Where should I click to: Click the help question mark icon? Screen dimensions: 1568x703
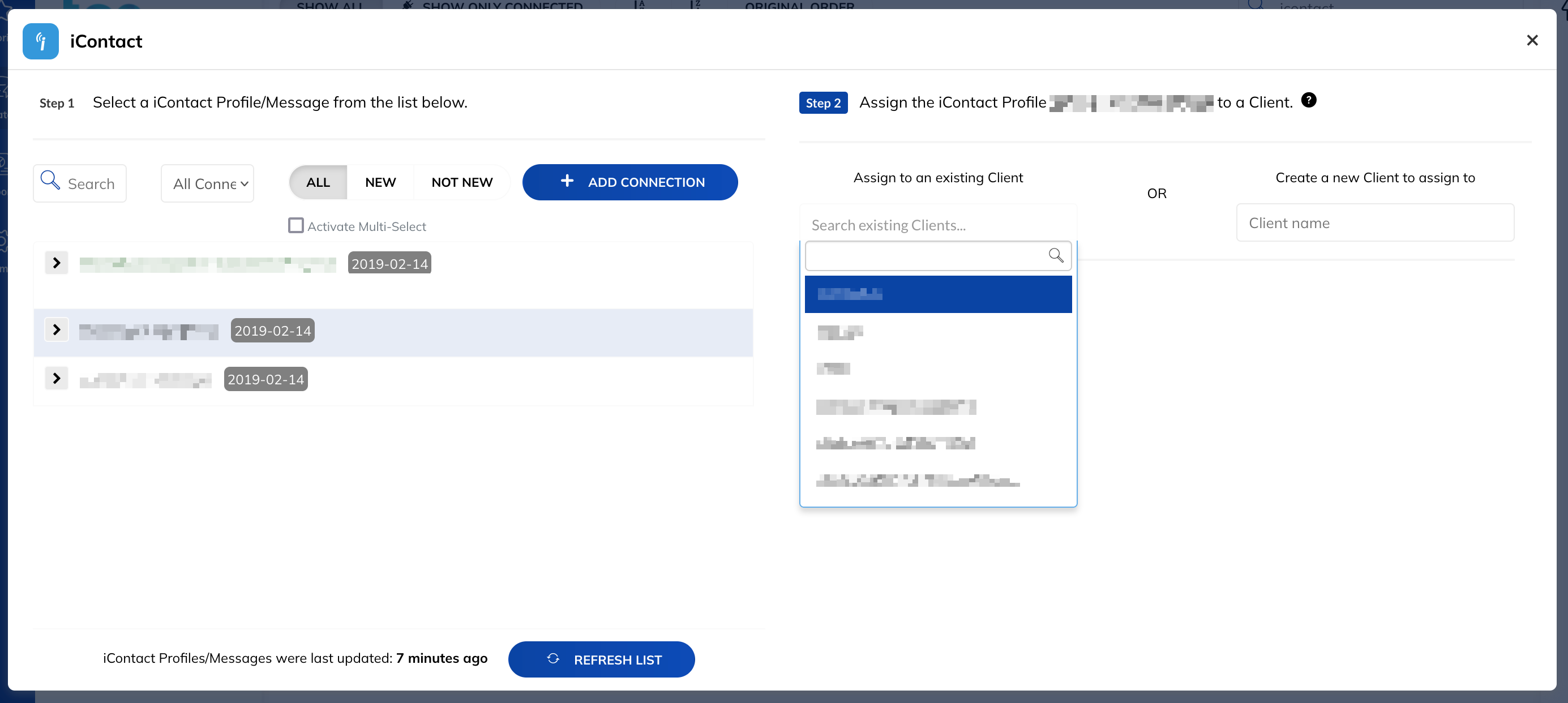(x=1309, y=100)
